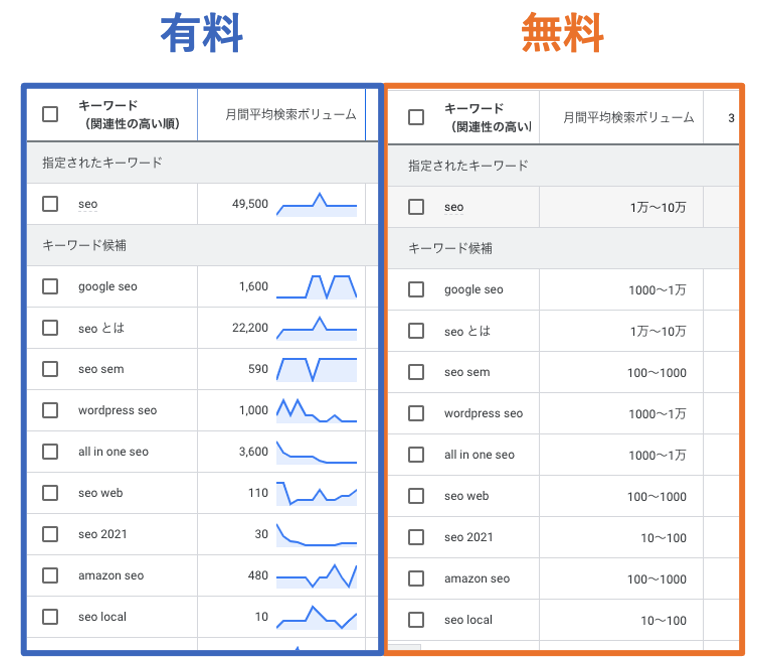Open trend sparkline for 'all in one seo'
The image size is (765, 664).
pyautogui.click(x=317, y=452)
